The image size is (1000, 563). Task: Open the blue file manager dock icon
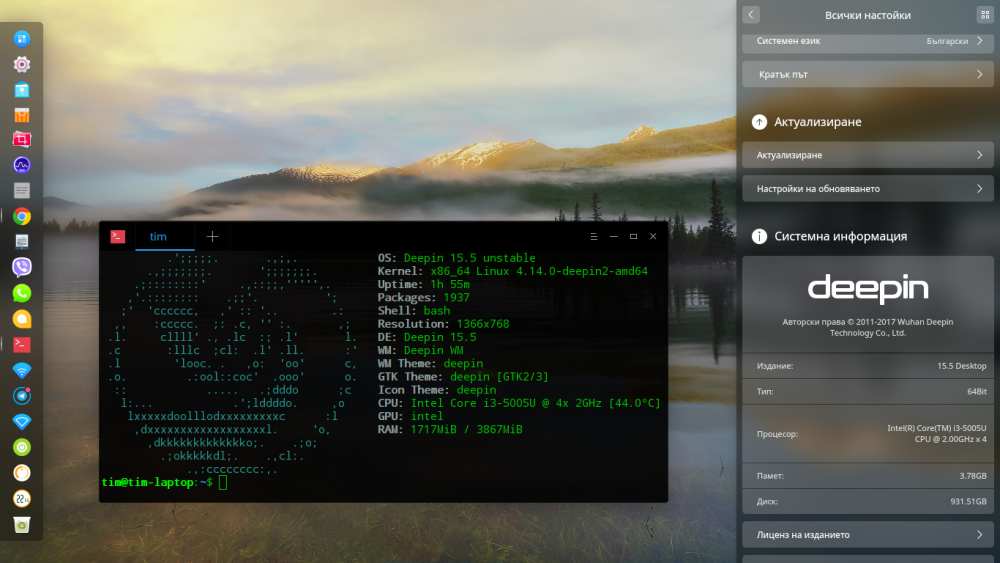pos(22,90)
